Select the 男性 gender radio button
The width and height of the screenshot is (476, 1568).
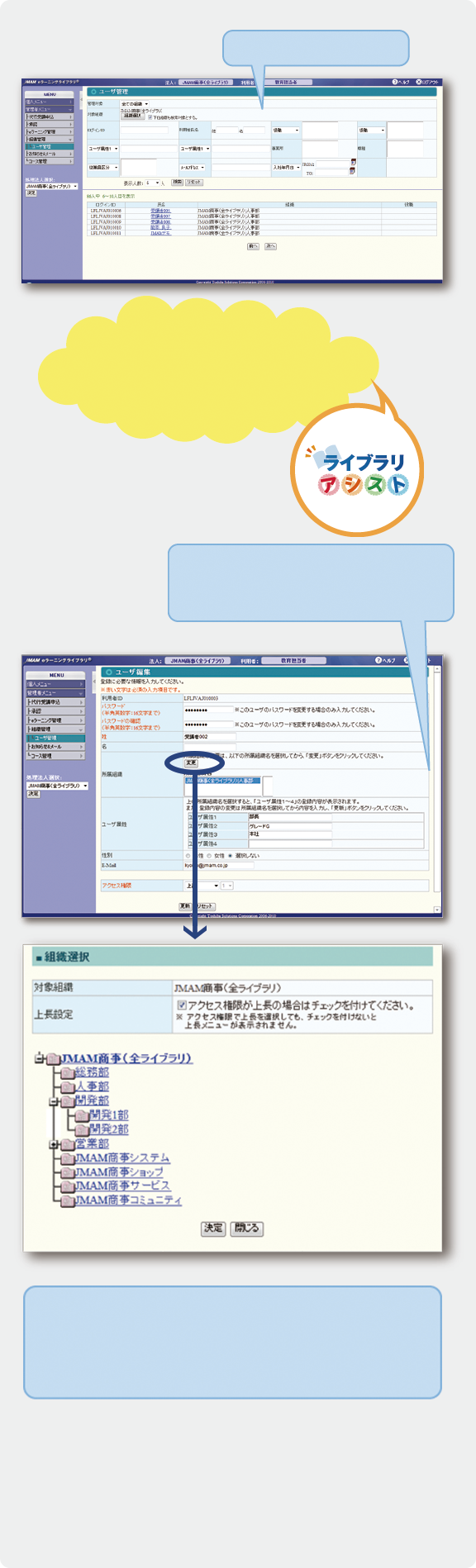pos(189,855)
